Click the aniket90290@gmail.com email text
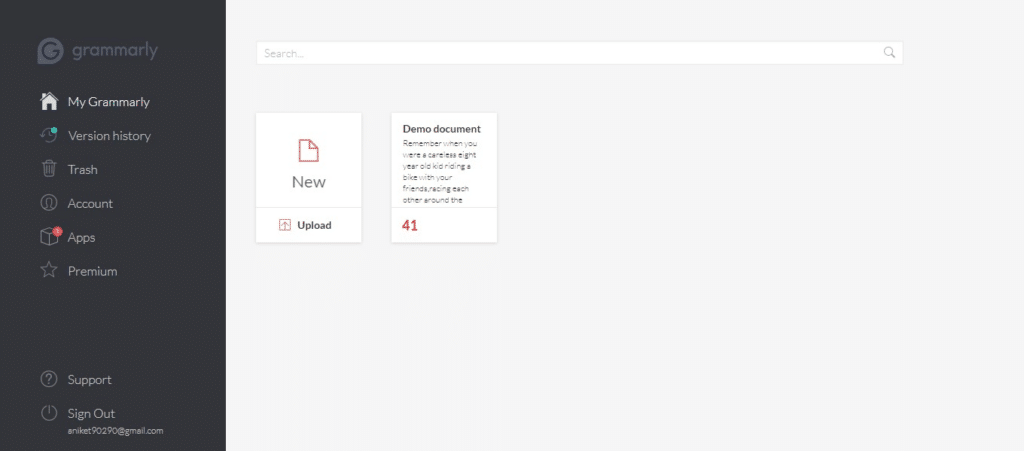 pos(116,431)
